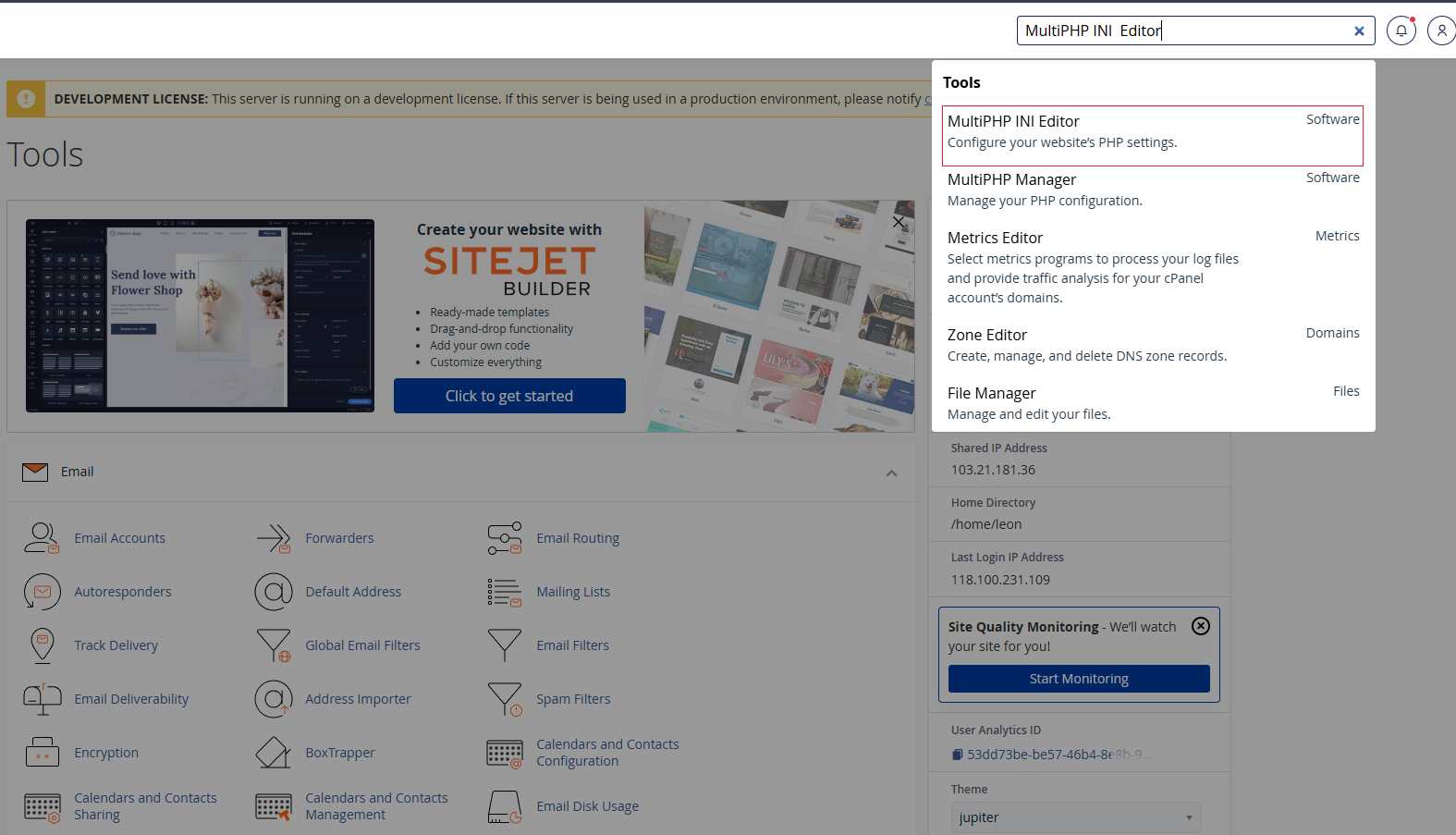Viewport: 1456px width, 835px height.
Task: Open the jupiter Theme dropdown
Action: tap(1076, 817)
